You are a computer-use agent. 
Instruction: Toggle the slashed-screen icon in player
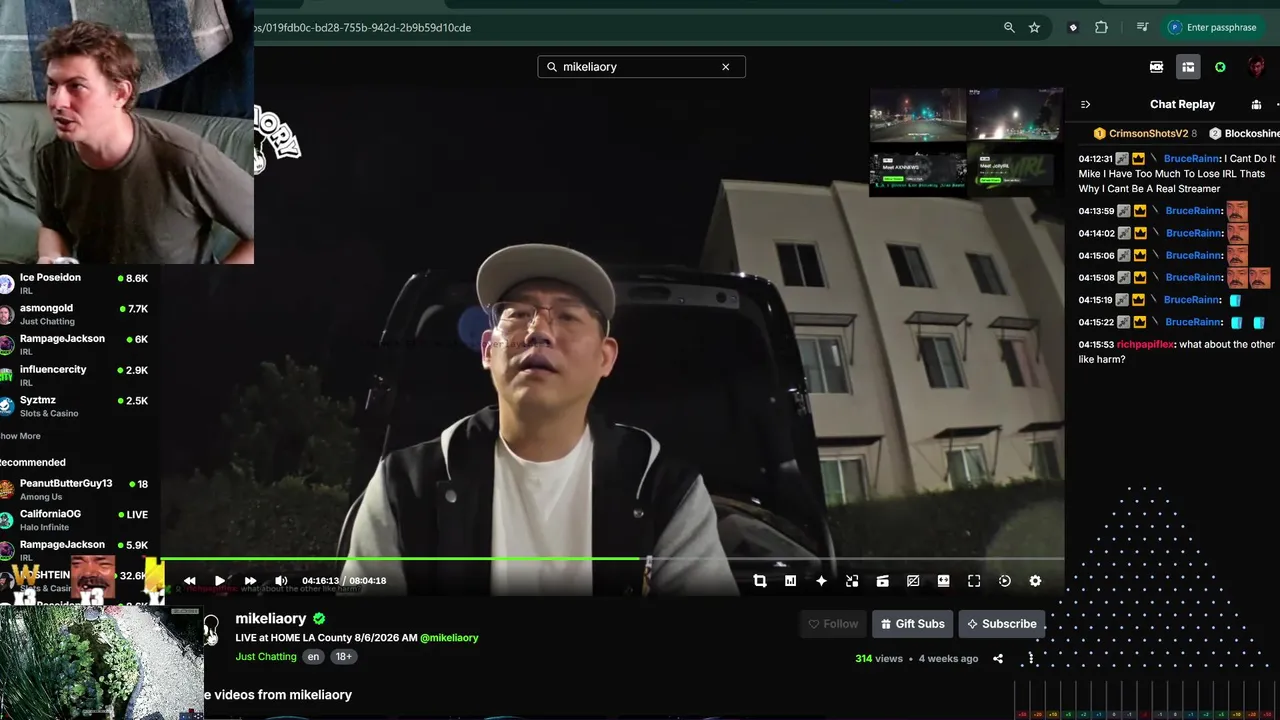coord(913,581)
